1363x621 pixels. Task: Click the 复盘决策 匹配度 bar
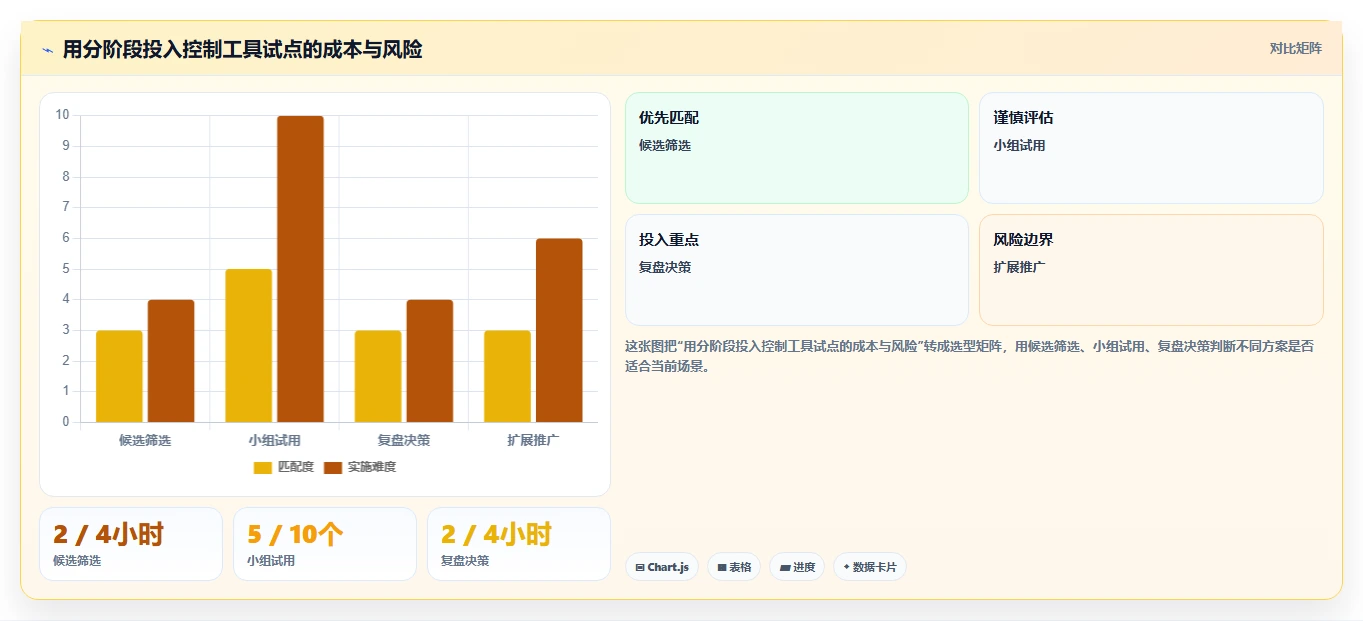378,376
